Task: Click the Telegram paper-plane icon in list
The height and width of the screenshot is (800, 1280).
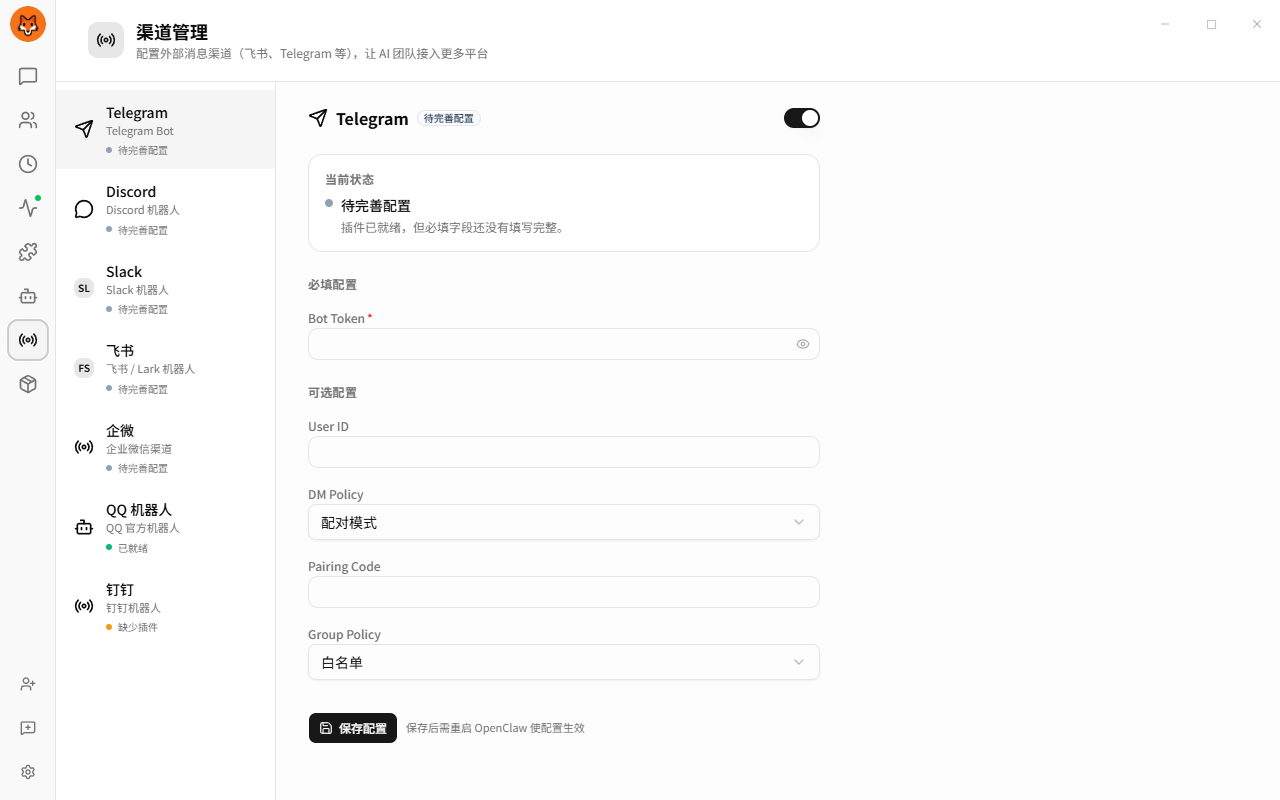Action: pos(84,129)
